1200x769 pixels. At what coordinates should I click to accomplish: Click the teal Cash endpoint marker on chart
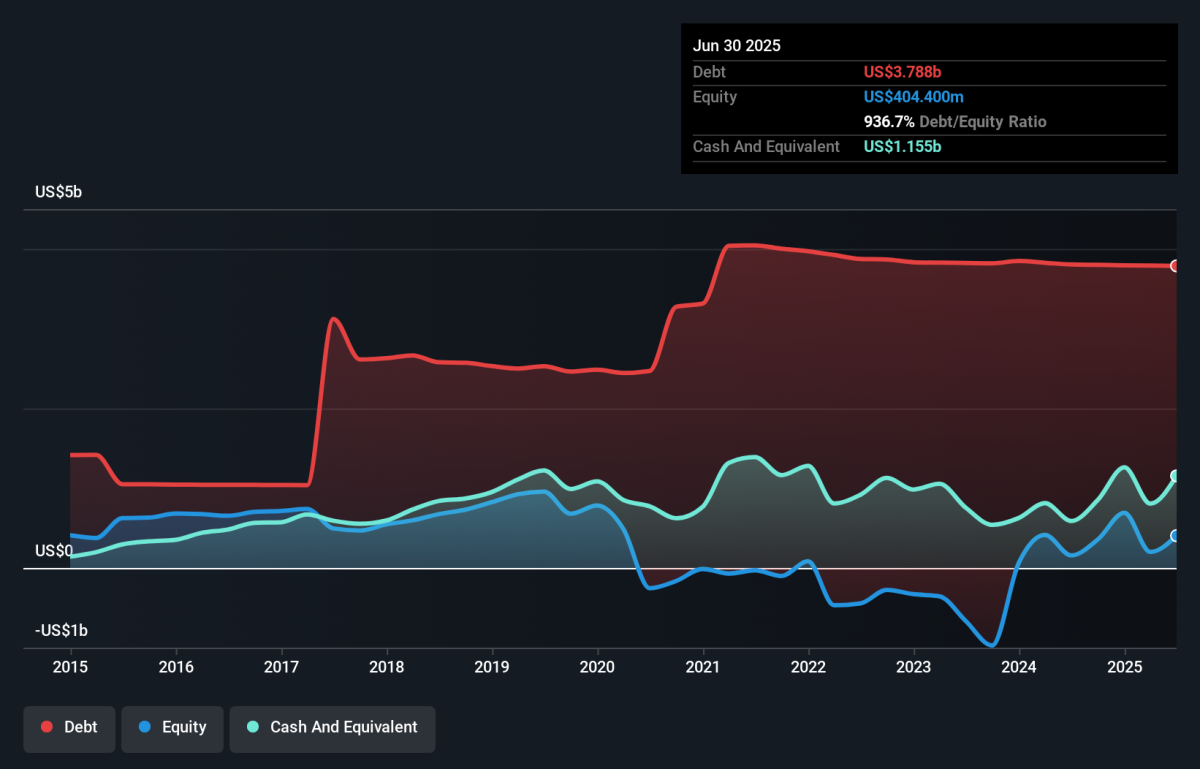tap(1175, 476)
